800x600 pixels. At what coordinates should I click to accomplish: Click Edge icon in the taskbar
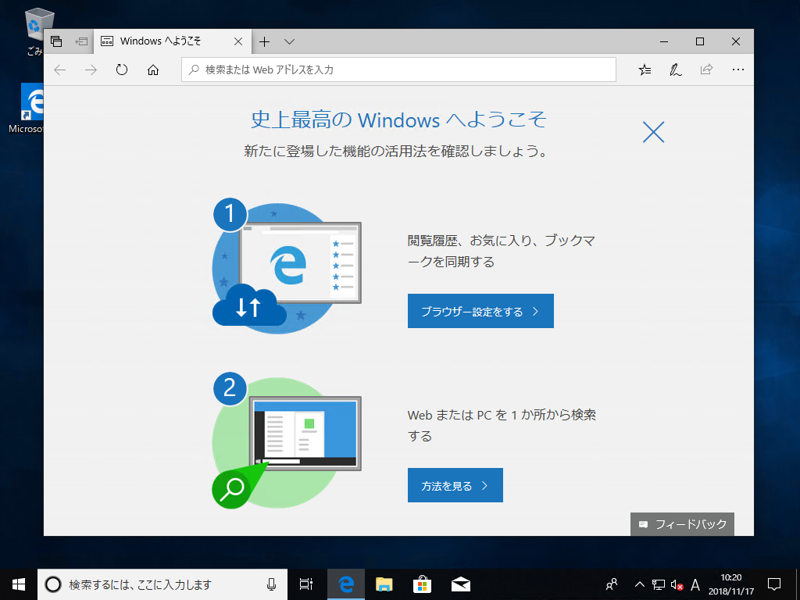[346, 585]
